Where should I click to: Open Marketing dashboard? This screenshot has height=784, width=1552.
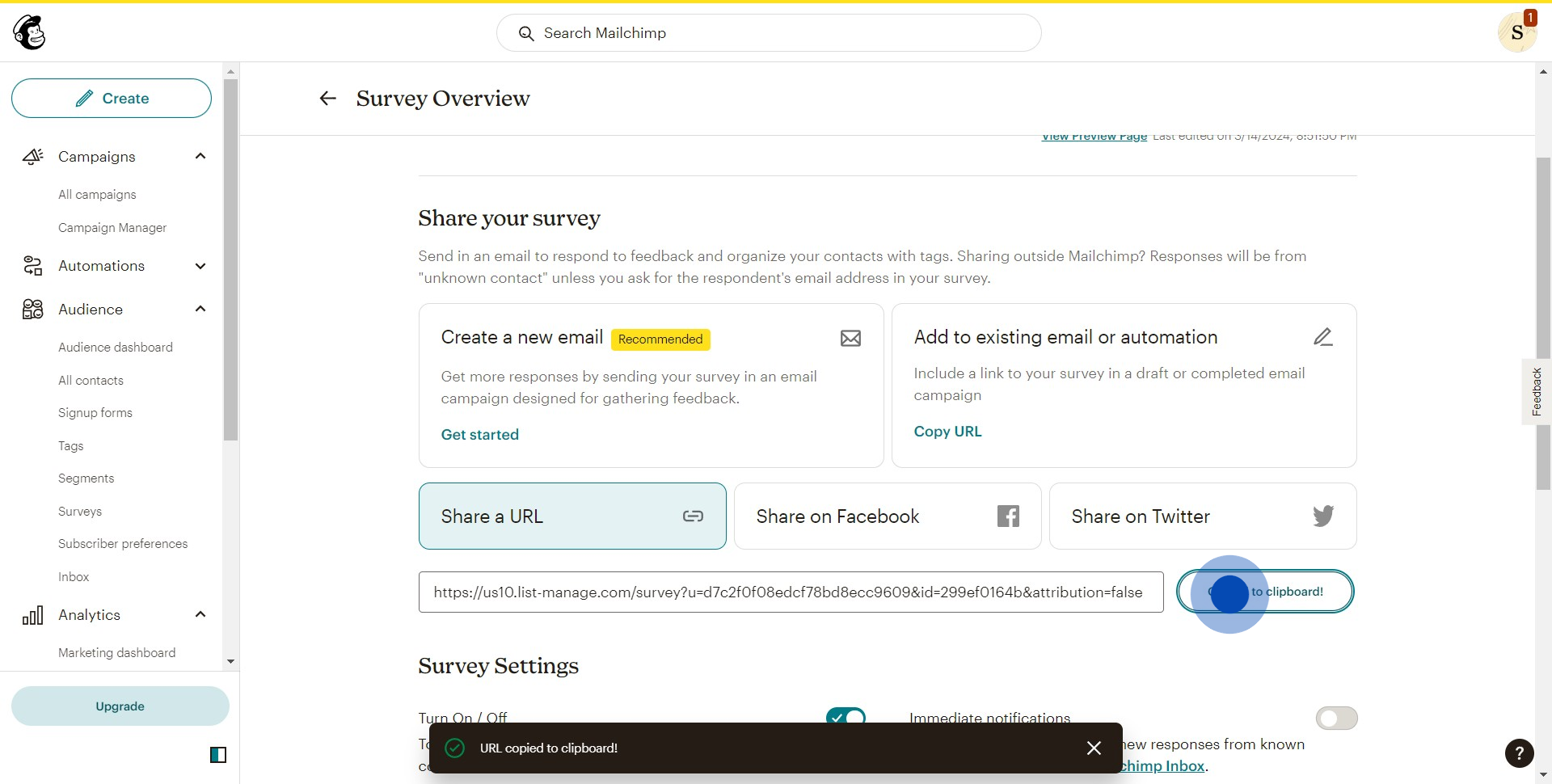pos(116,653)
